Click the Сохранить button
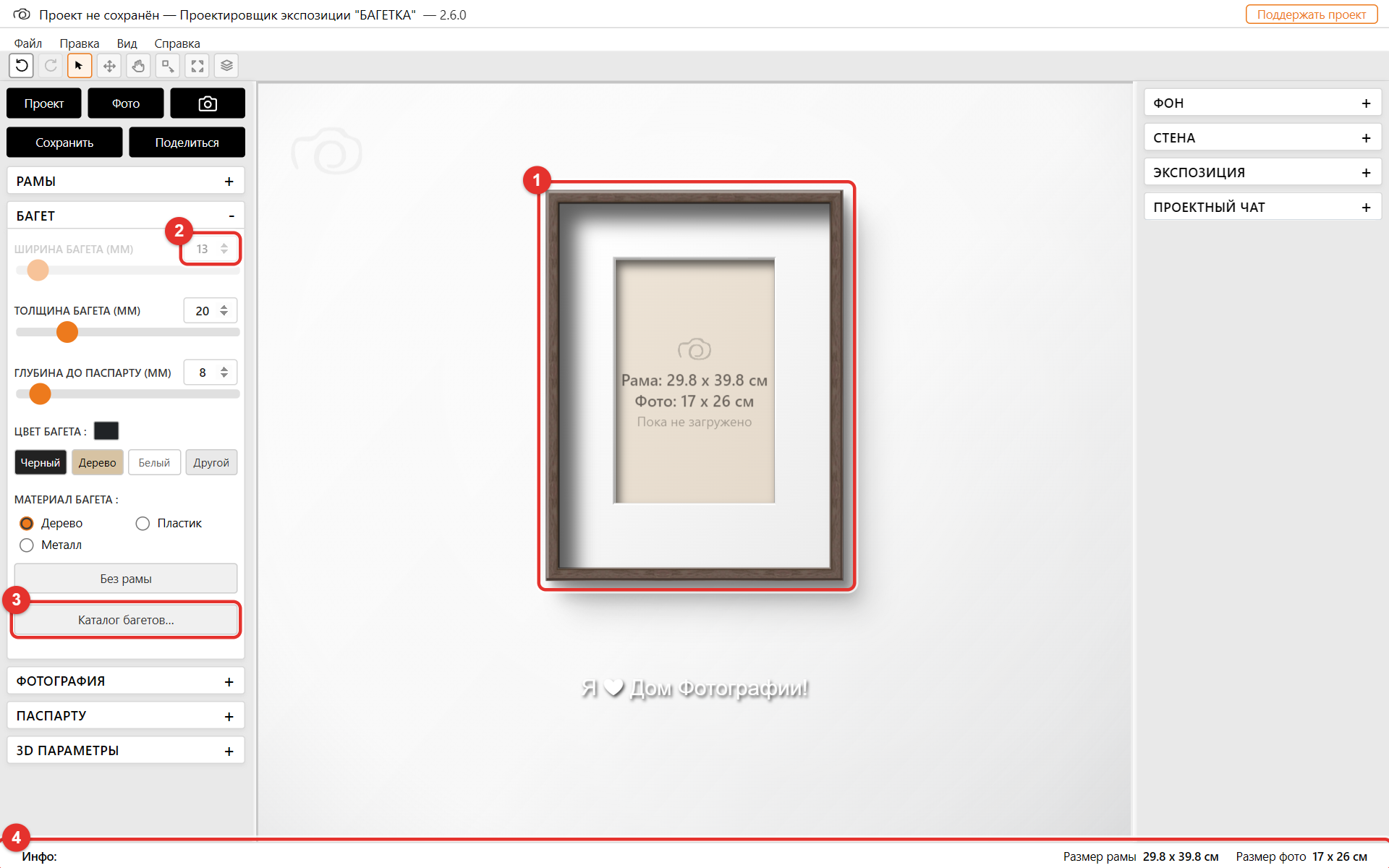Viewport: 1389px width, 868px height. [64, 142]
